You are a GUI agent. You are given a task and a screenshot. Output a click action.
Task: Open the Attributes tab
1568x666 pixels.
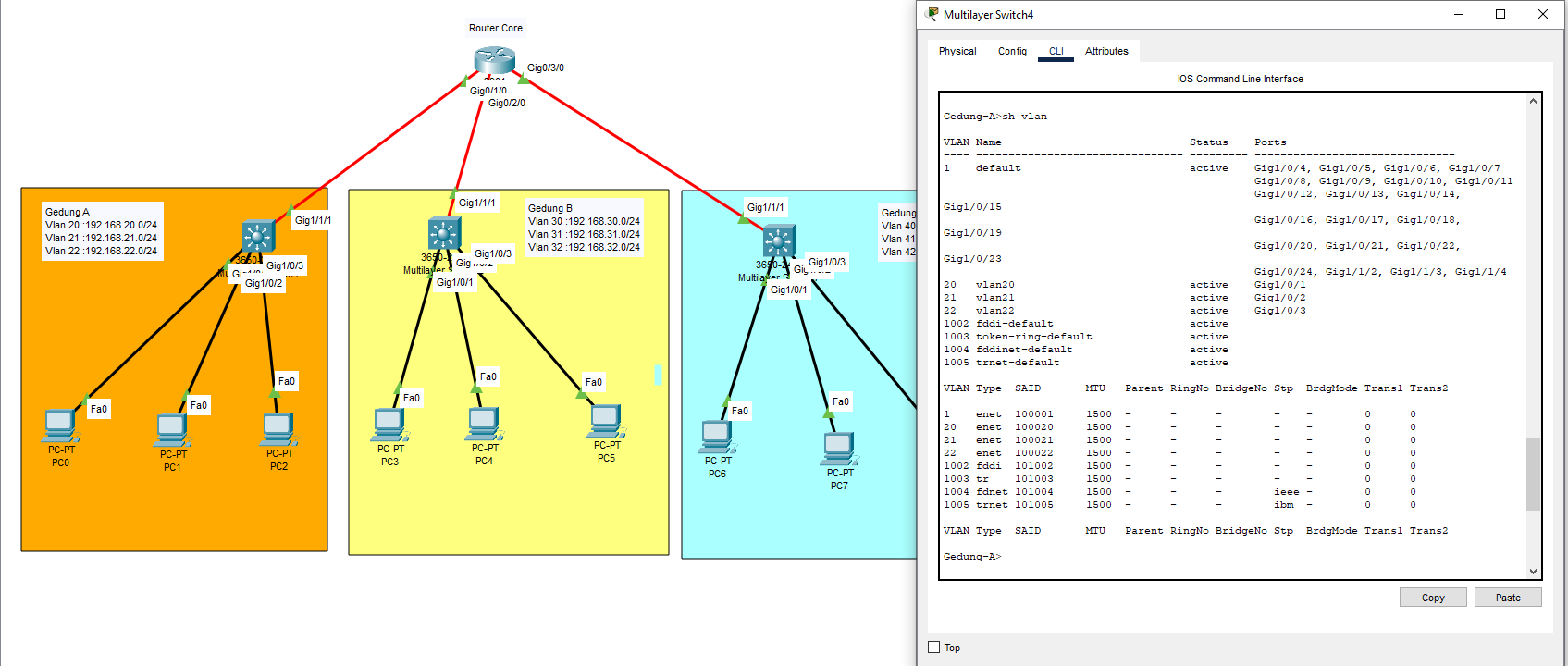point(1106,51)
